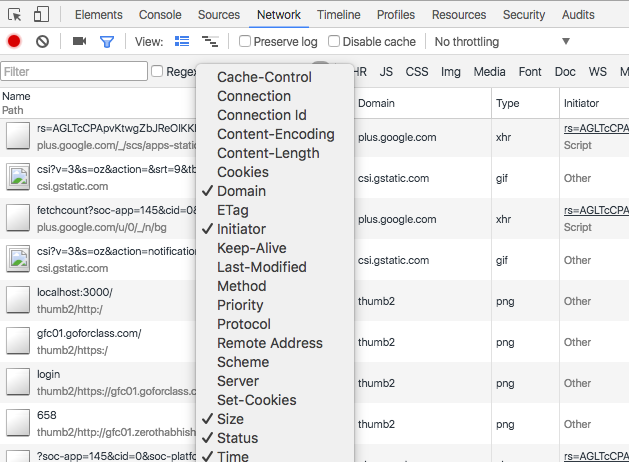Enable Method column in menu

coord(275,286)
